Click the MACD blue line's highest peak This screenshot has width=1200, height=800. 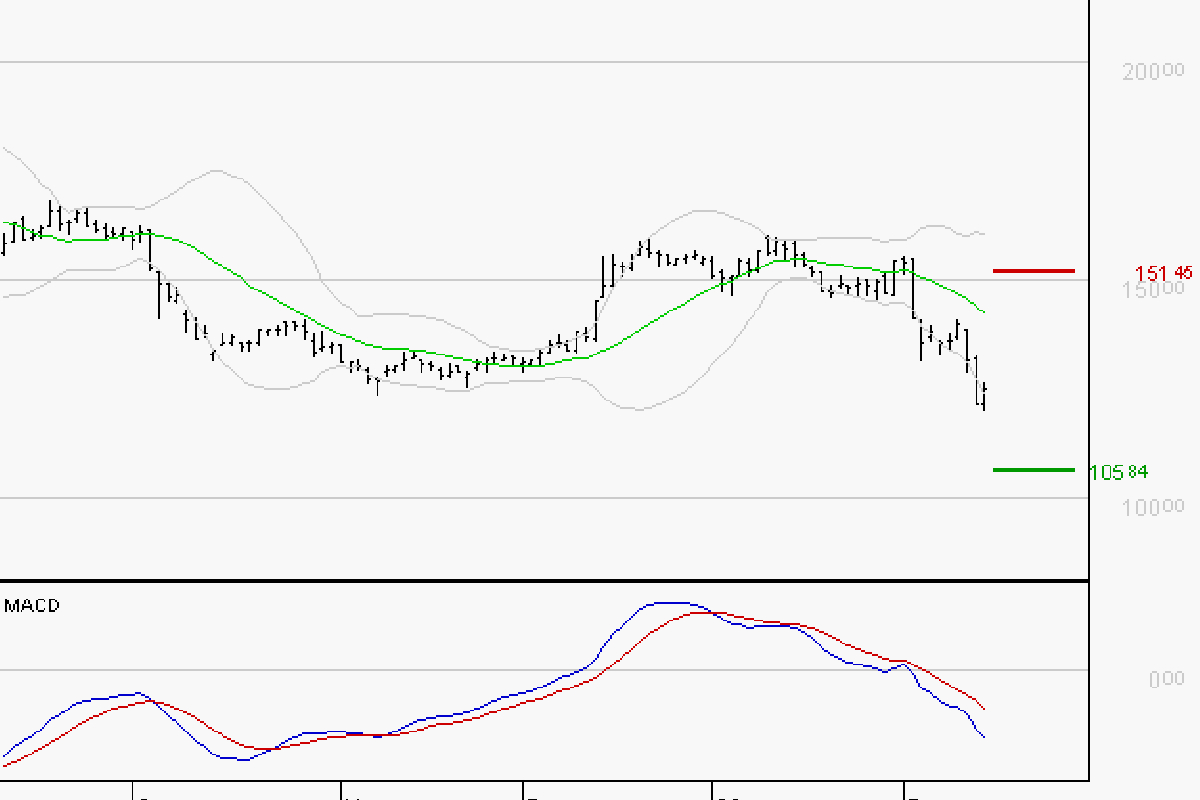click(x=670, y=603)
